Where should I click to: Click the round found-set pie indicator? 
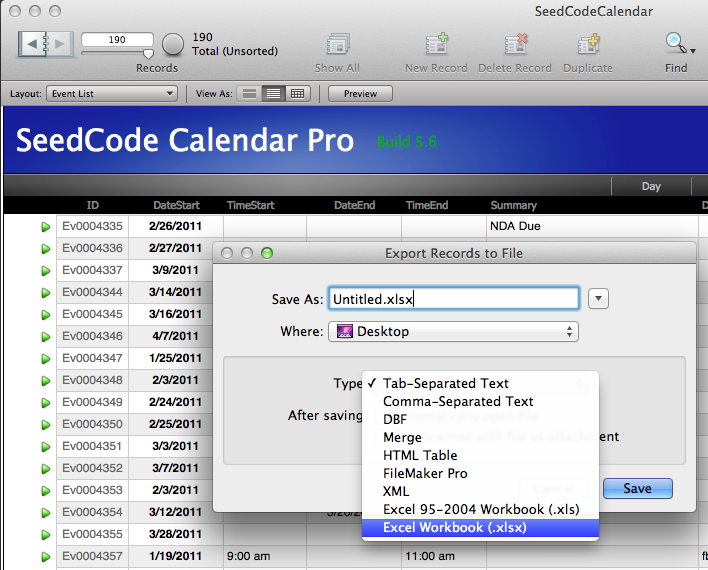pyautogui.click(x=172, y=44)
